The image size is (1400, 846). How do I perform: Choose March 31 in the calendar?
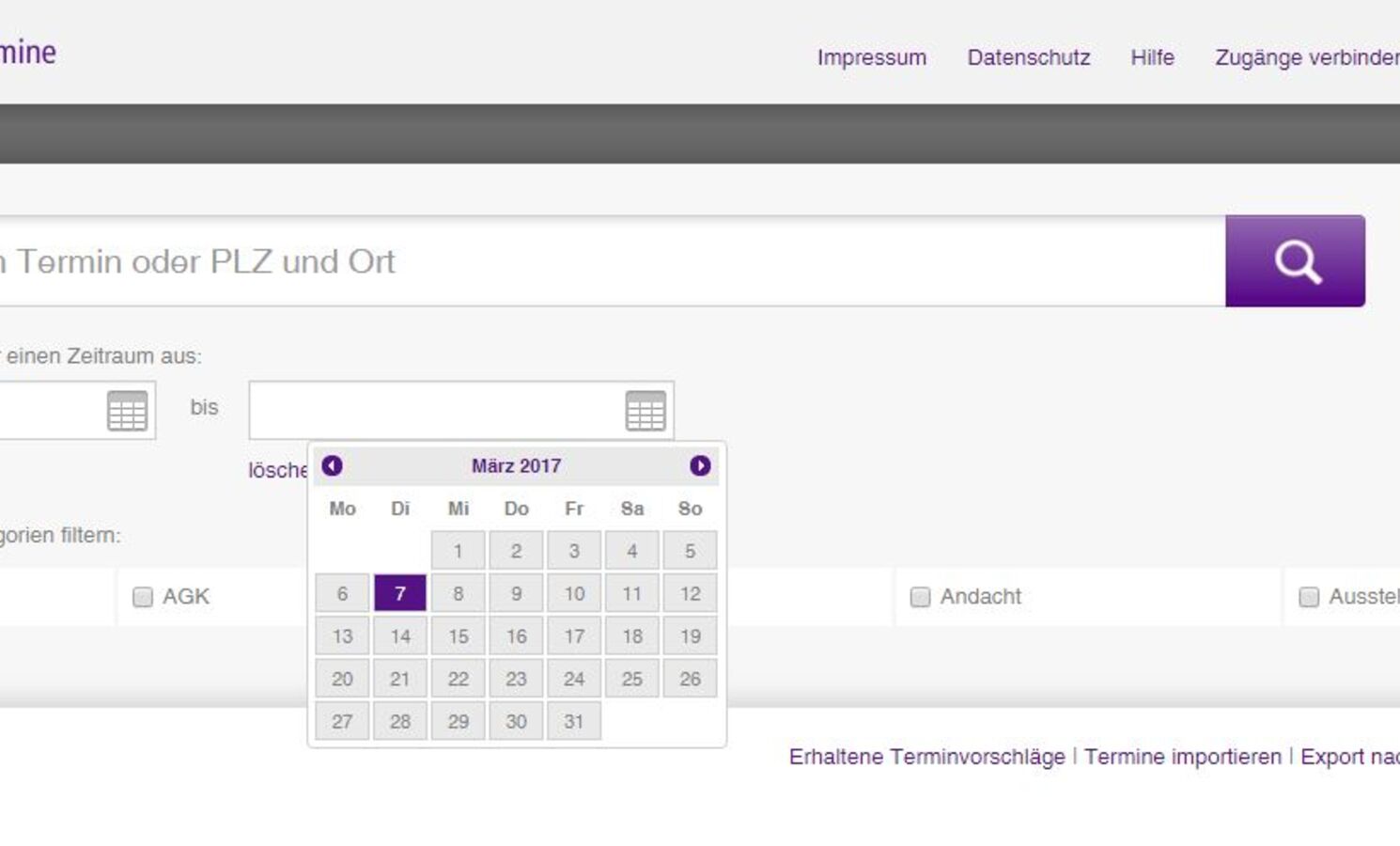(x=574, y=722)
